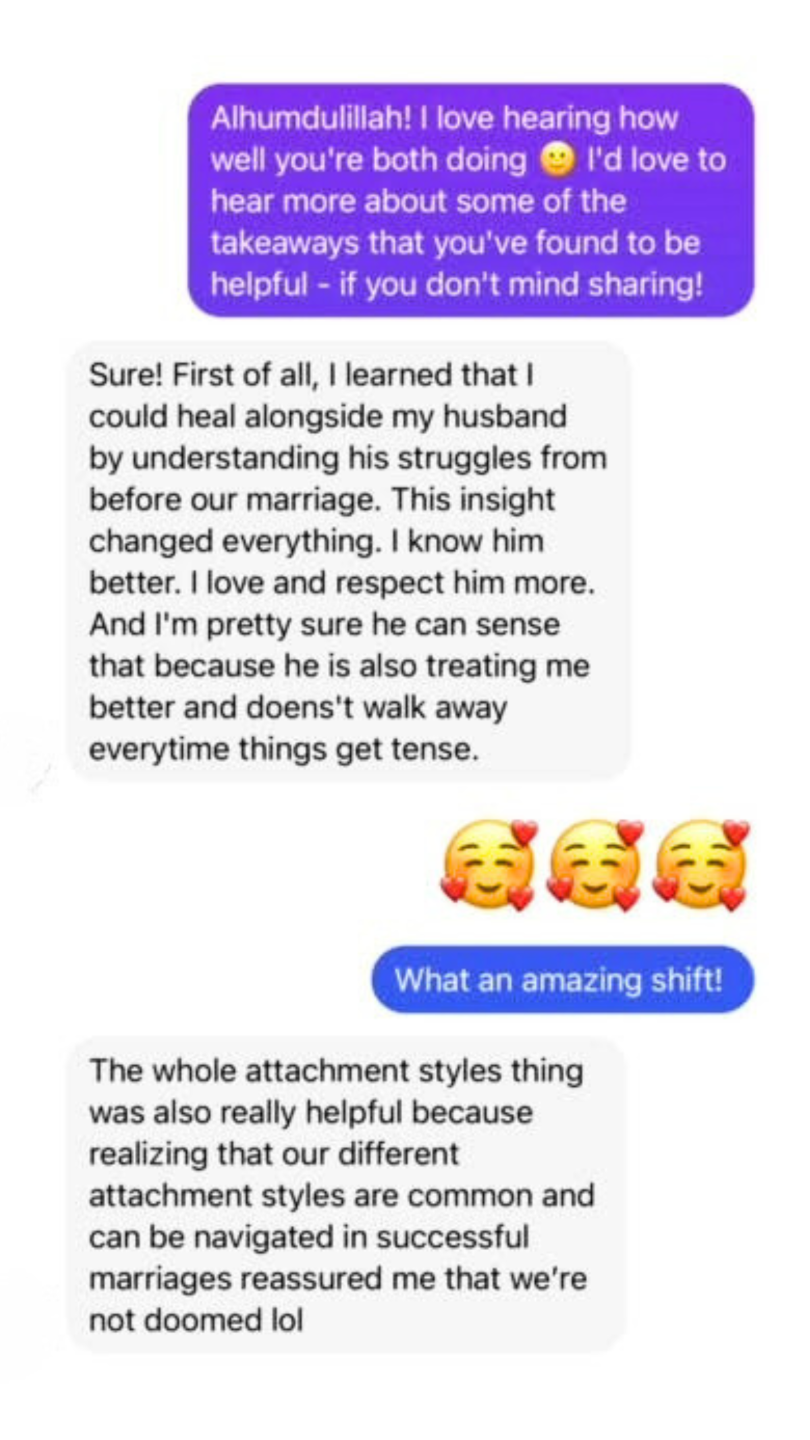Click the gray message starting 'Sure! First of all'
The image size is (810, 1440).
349,560
